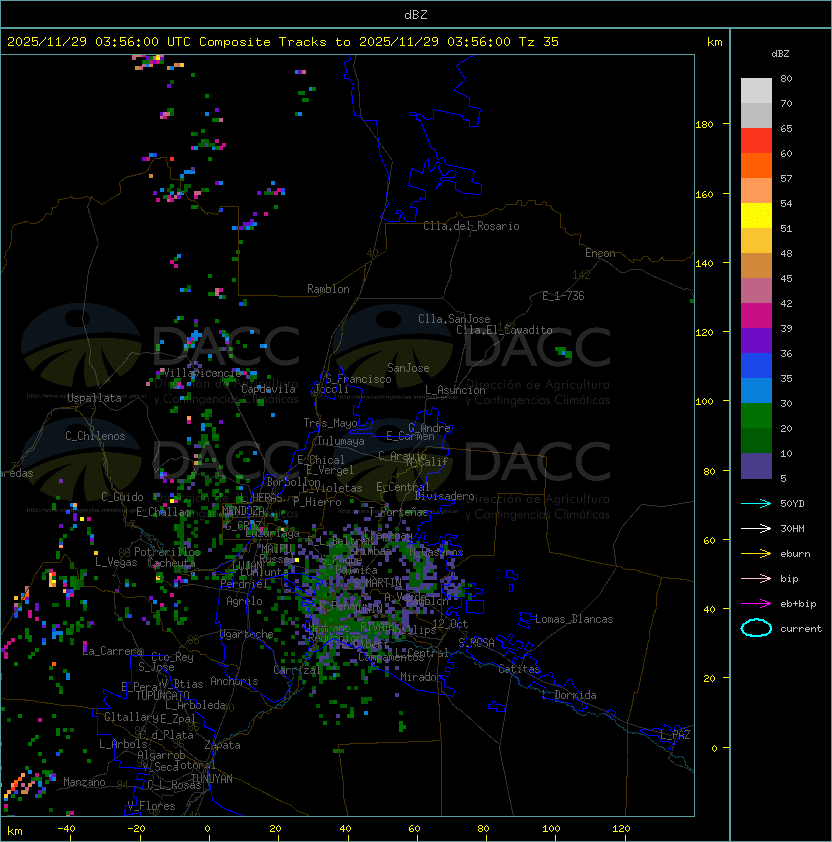832x842 pixels.
Task: Click the pink bip arrow in legend
Action: [x=756, y=578]
